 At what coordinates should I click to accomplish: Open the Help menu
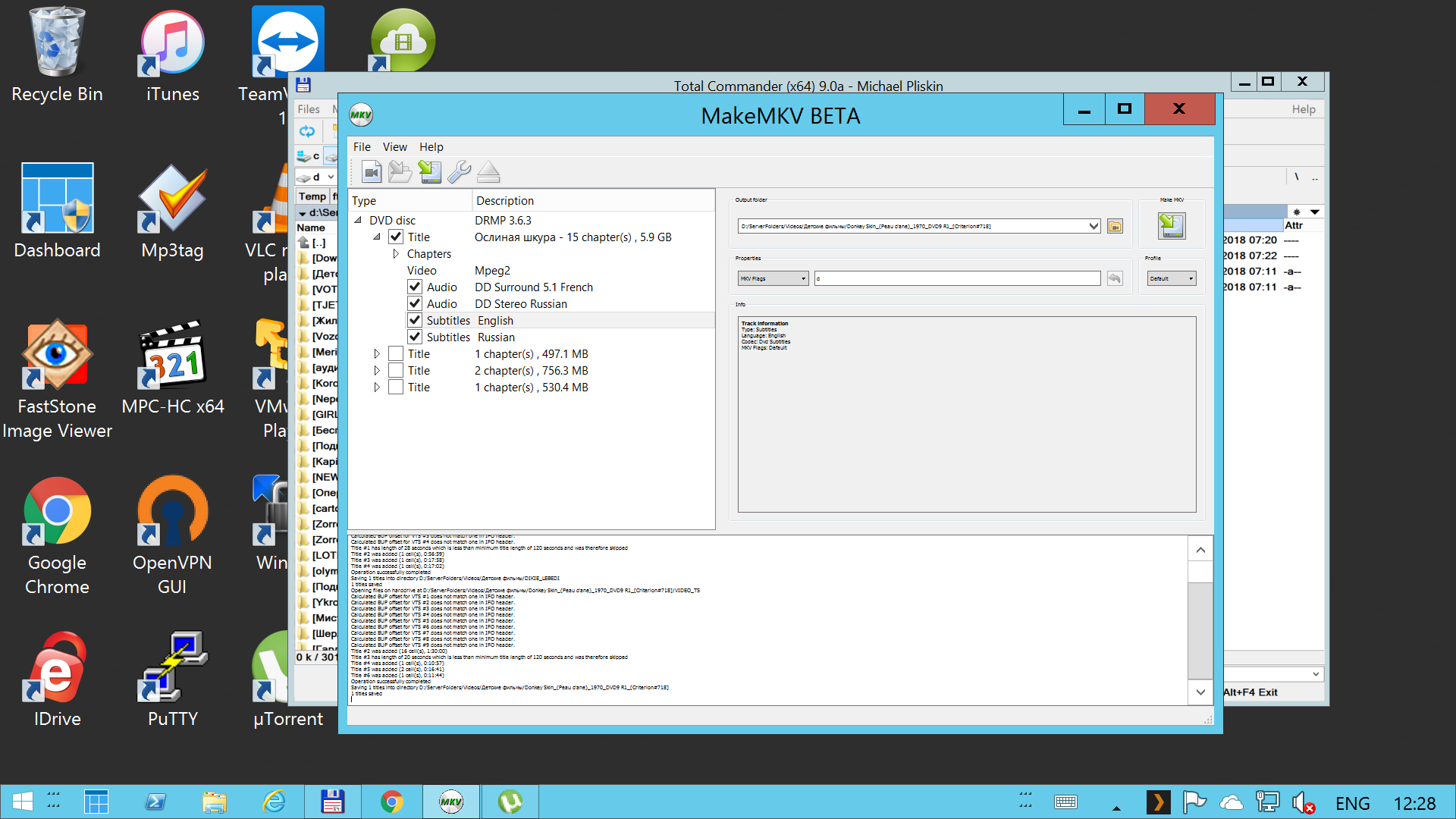tap(430, 146)
